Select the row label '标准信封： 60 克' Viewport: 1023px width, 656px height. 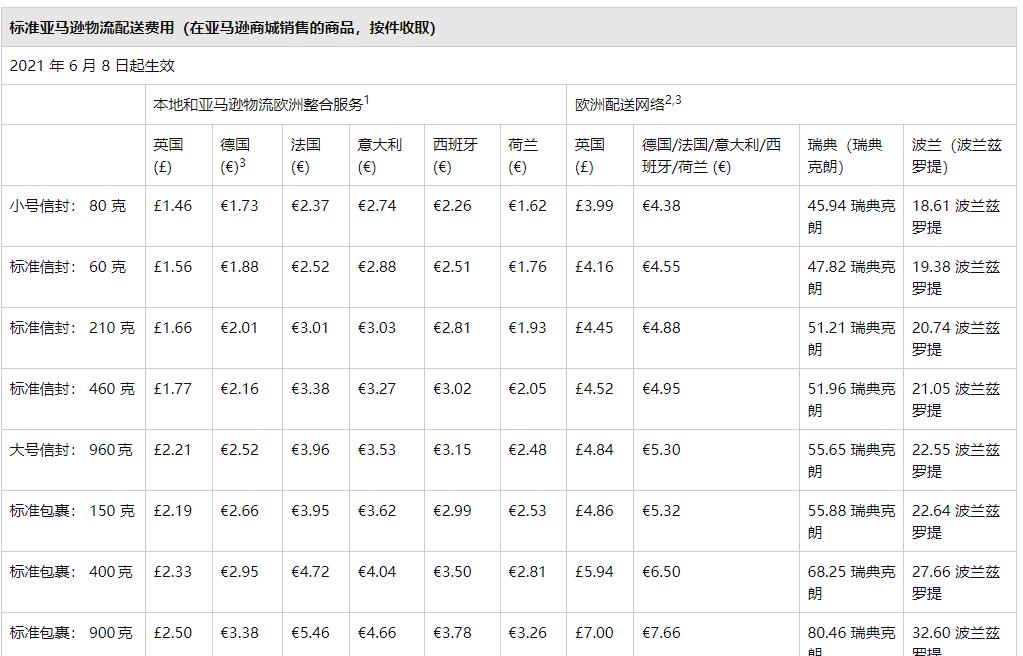coord(68,266)
